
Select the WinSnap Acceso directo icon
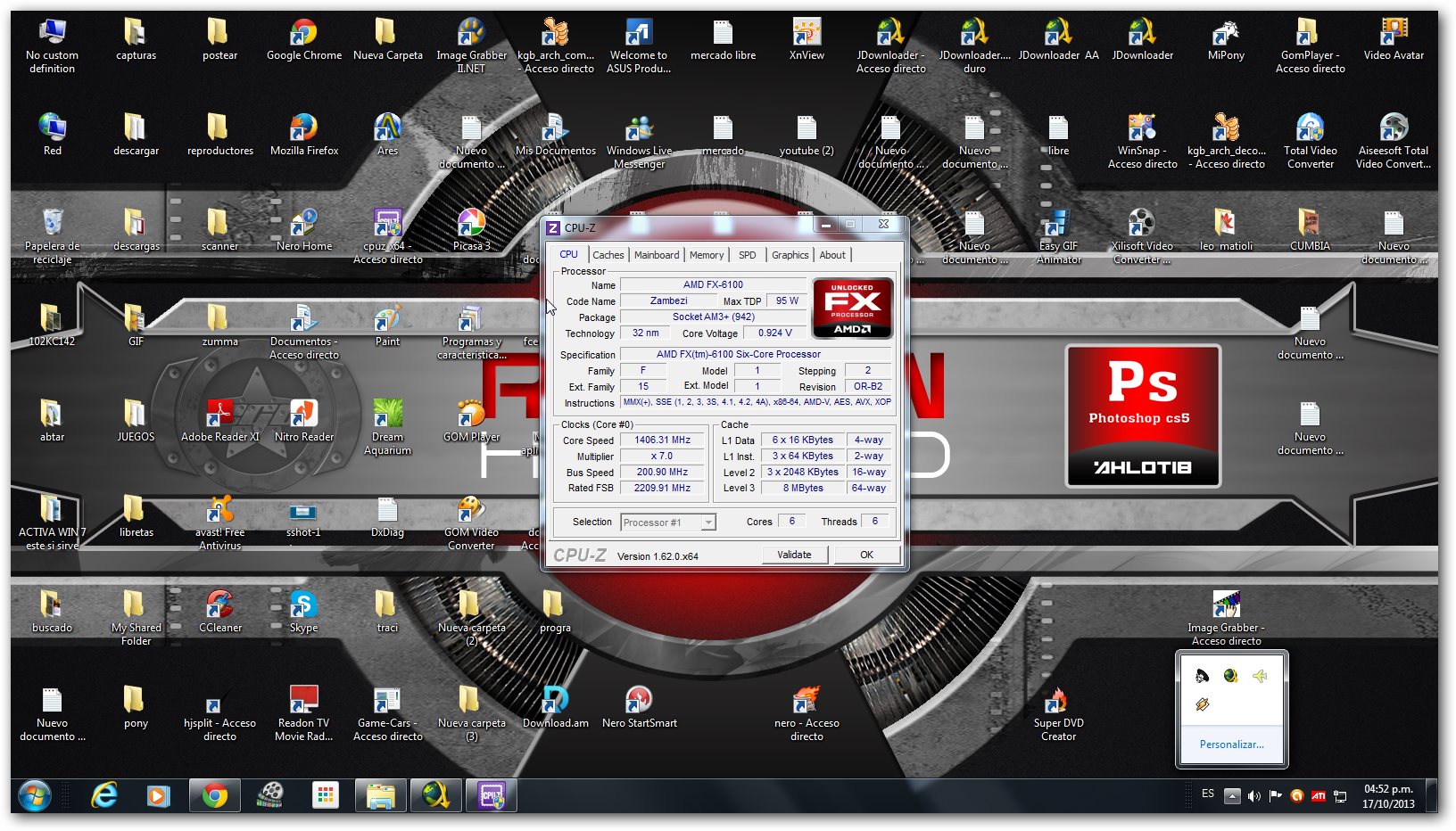pyautogui.click(x=1143, y=141)
